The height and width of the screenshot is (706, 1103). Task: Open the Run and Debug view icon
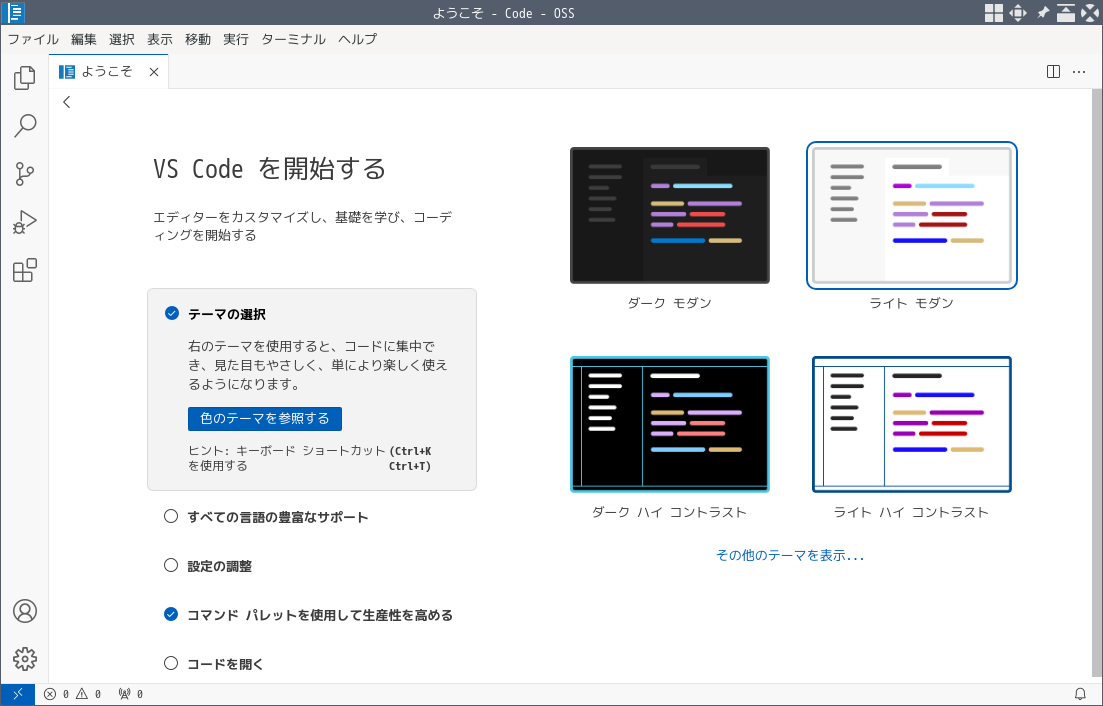25,222
